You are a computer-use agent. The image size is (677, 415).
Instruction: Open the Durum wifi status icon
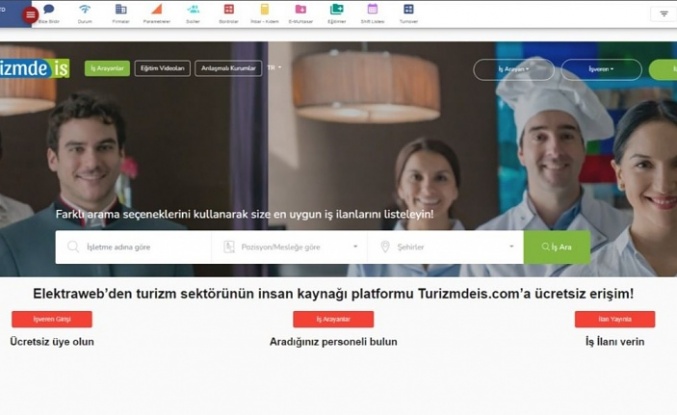(85, 9)
